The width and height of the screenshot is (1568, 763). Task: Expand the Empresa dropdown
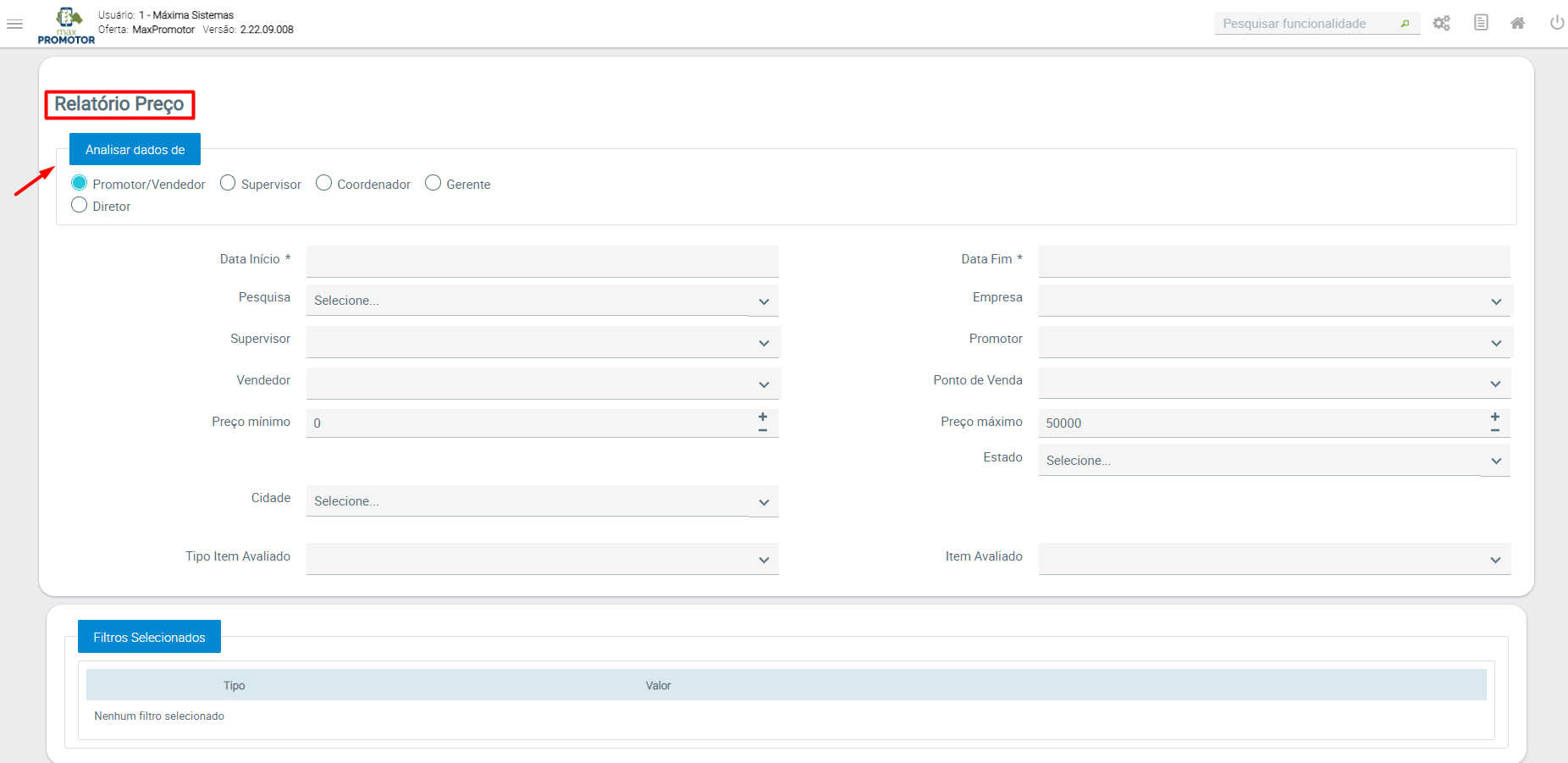click(1274, 301)
